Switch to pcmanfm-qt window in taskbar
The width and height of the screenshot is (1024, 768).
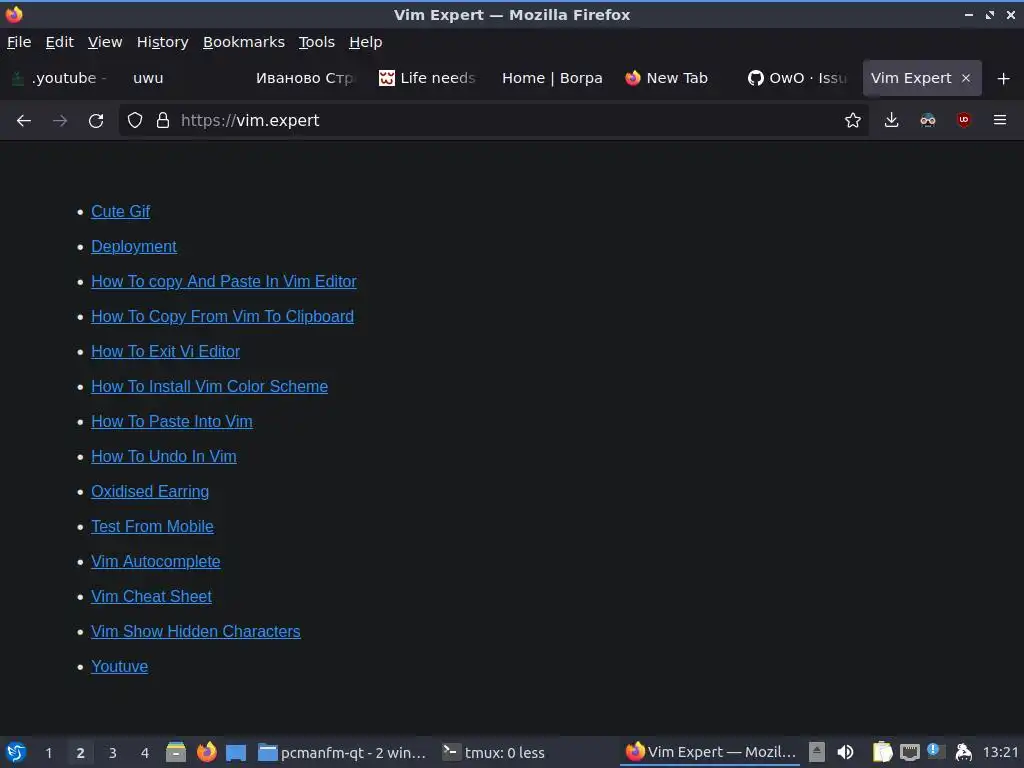click(x=342, y=752)
